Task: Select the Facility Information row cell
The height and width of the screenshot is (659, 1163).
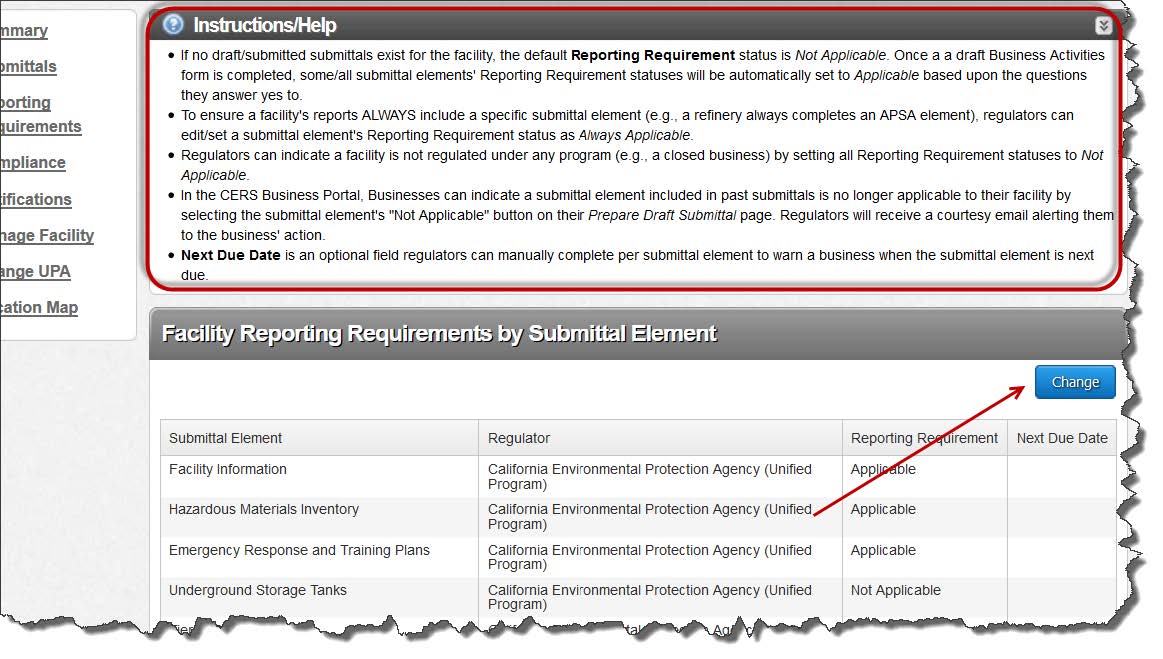Action: click(319, 476)
